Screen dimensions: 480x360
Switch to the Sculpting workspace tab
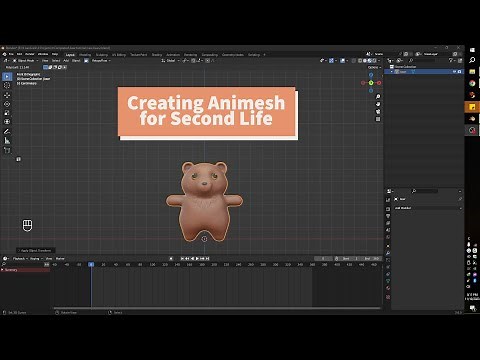pos(102,55)
